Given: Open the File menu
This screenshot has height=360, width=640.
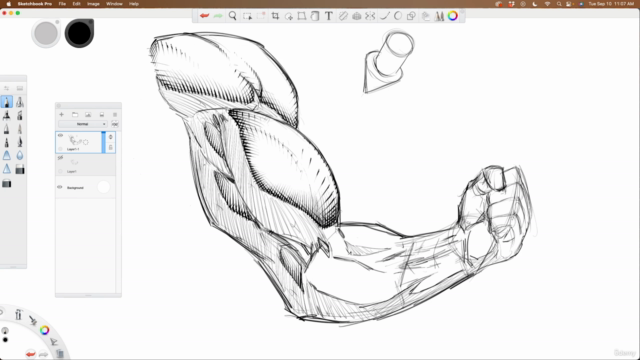Looking at the screenshot, I should pyautogui.click(x=62, y=4).
